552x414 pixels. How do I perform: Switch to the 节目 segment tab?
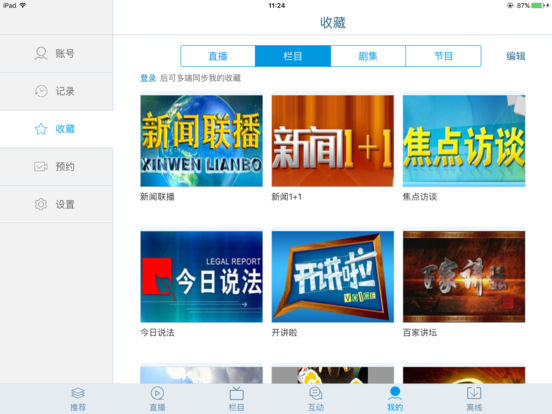(x=443, y=56)
